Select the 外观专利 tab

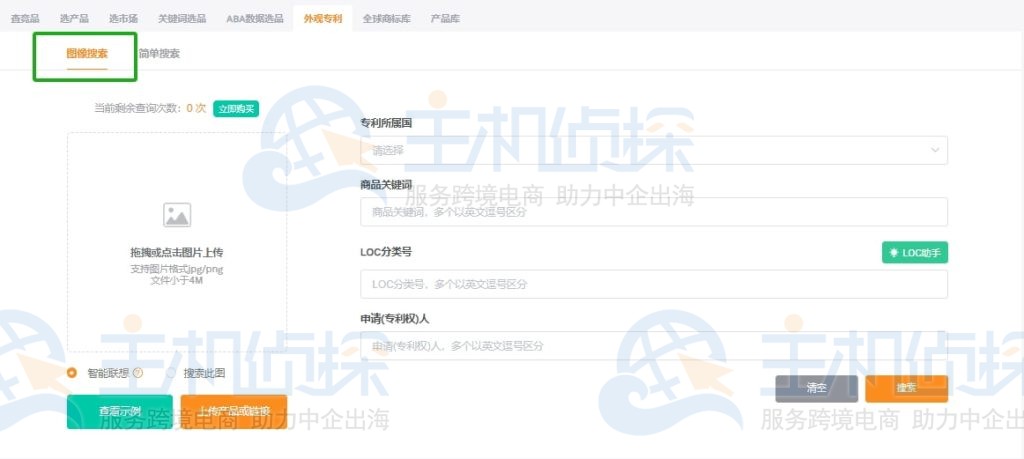pyautogui.click(x=323, y=18)
